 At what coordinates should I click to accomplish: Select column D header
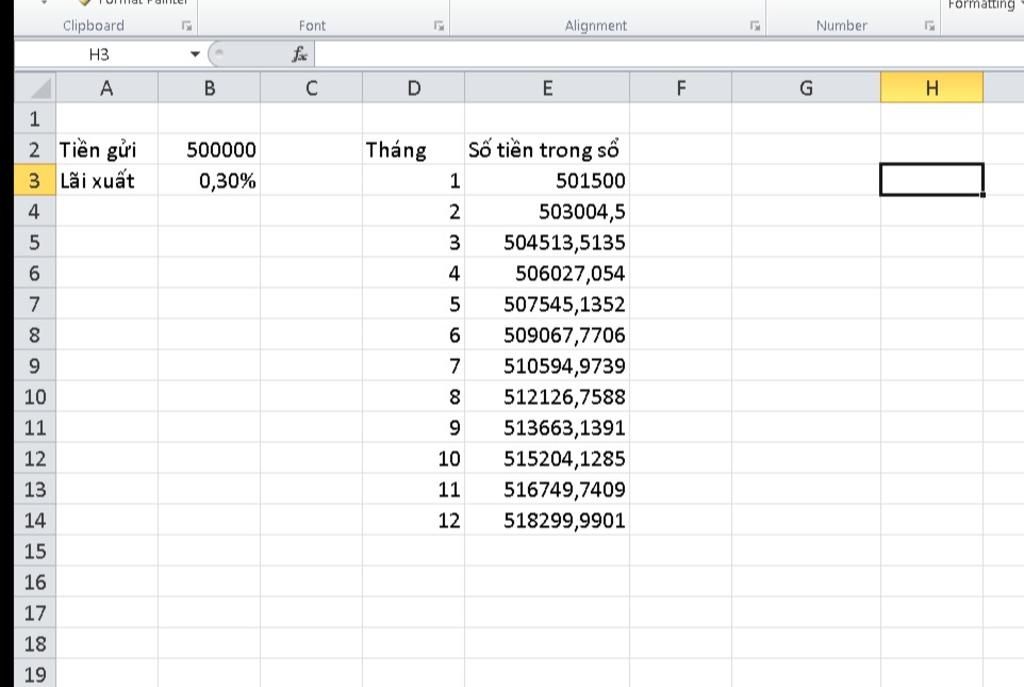click(413, 88)
